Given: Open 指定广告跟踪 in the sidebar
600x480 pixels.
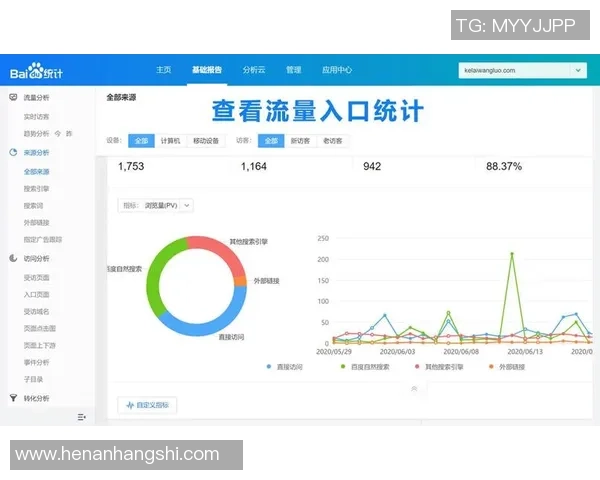Looking at the screenshot, I should coord(43,240).
